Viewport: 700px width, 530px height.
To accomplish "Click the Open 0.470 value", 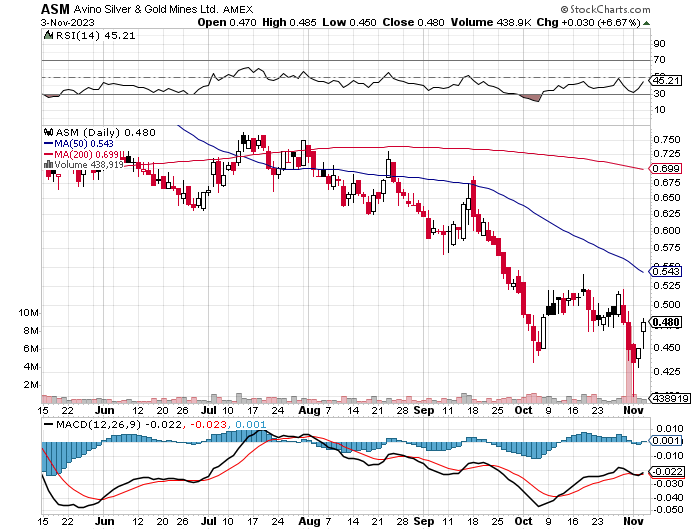I will pyautogui.click(x=227, y=22).
